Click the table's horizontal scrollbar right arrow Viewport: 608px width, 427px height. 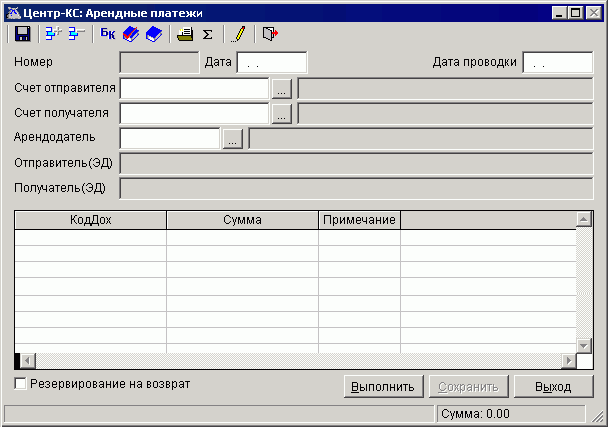pos(569,361)
